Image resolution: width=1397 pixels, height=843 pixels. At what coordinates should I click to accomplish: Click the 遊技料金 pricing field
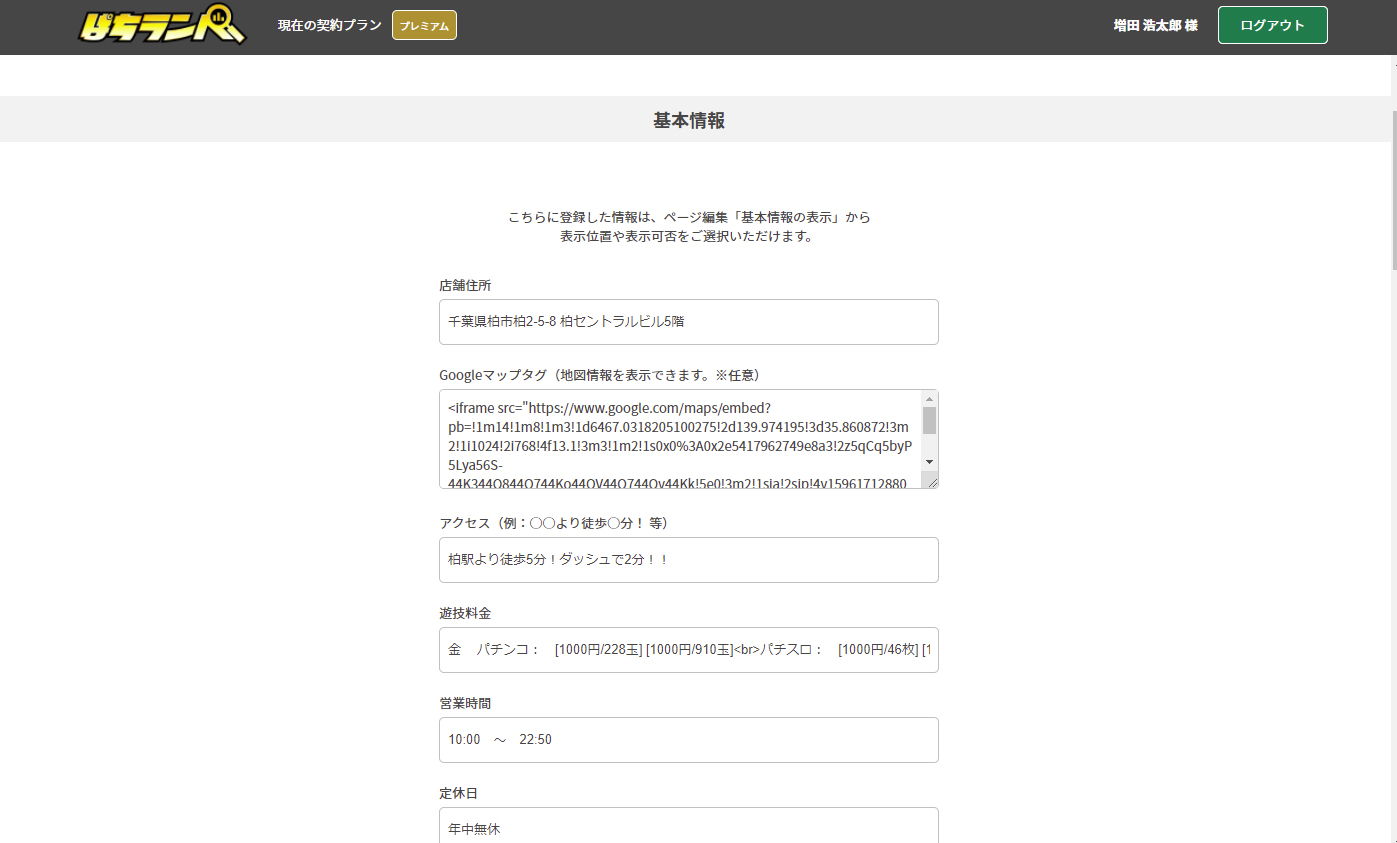688,650
